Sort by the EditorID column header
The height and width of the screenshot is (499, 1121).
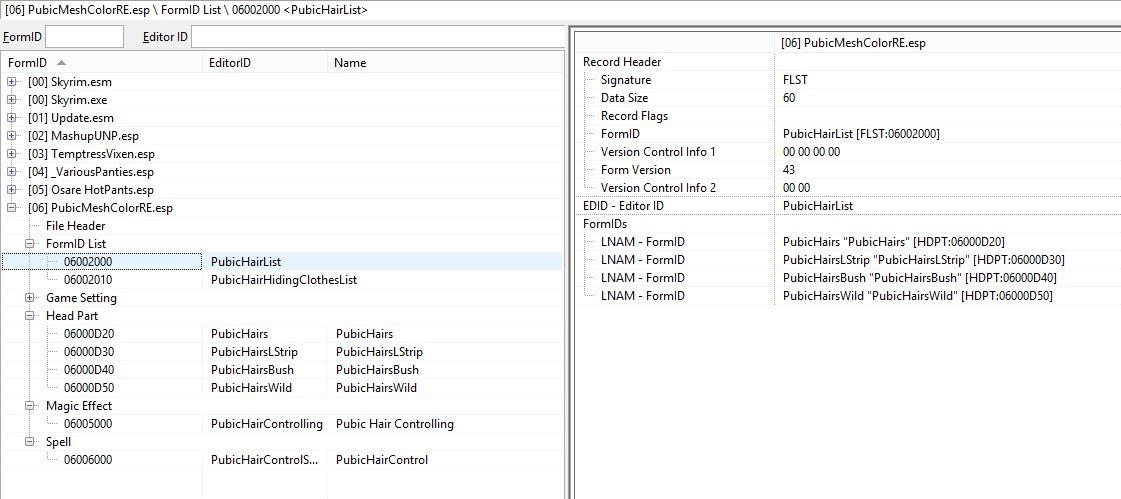coord(265,63)
